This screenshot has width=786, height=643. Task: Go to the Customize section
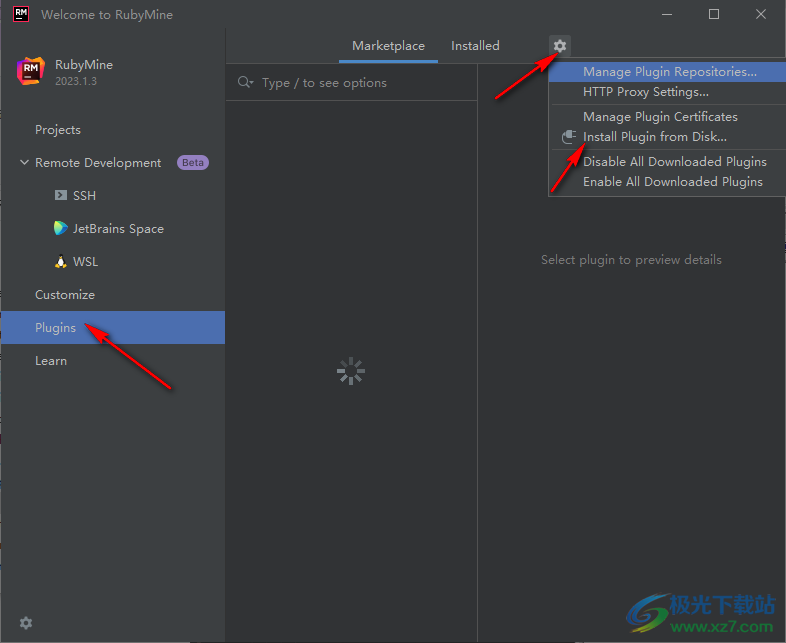pyautogui.click(x=65, y=295)
